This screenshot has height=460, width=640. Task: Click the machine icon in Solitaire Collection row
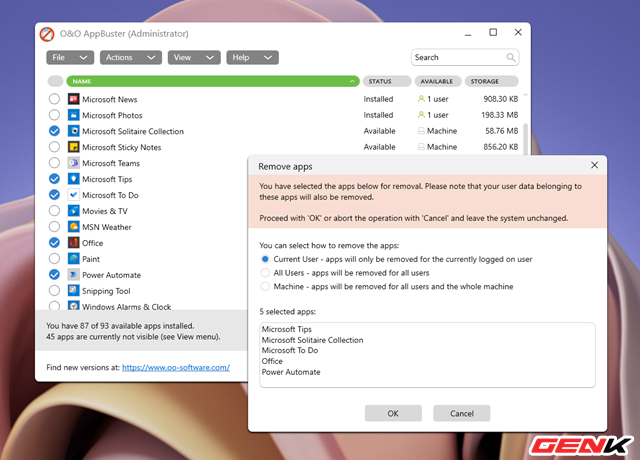click(421, 131)
